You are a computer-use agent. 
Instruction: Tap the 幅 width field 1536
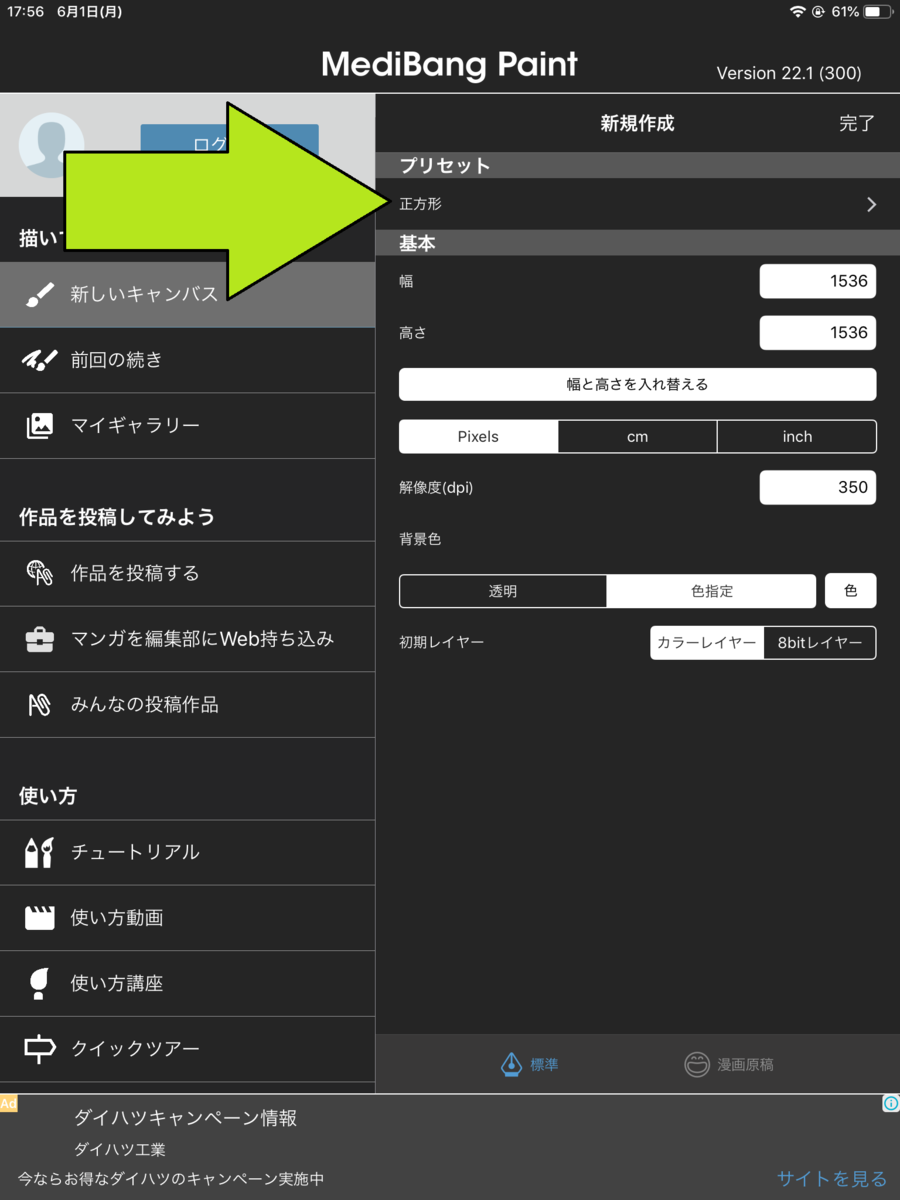point(818,281)
